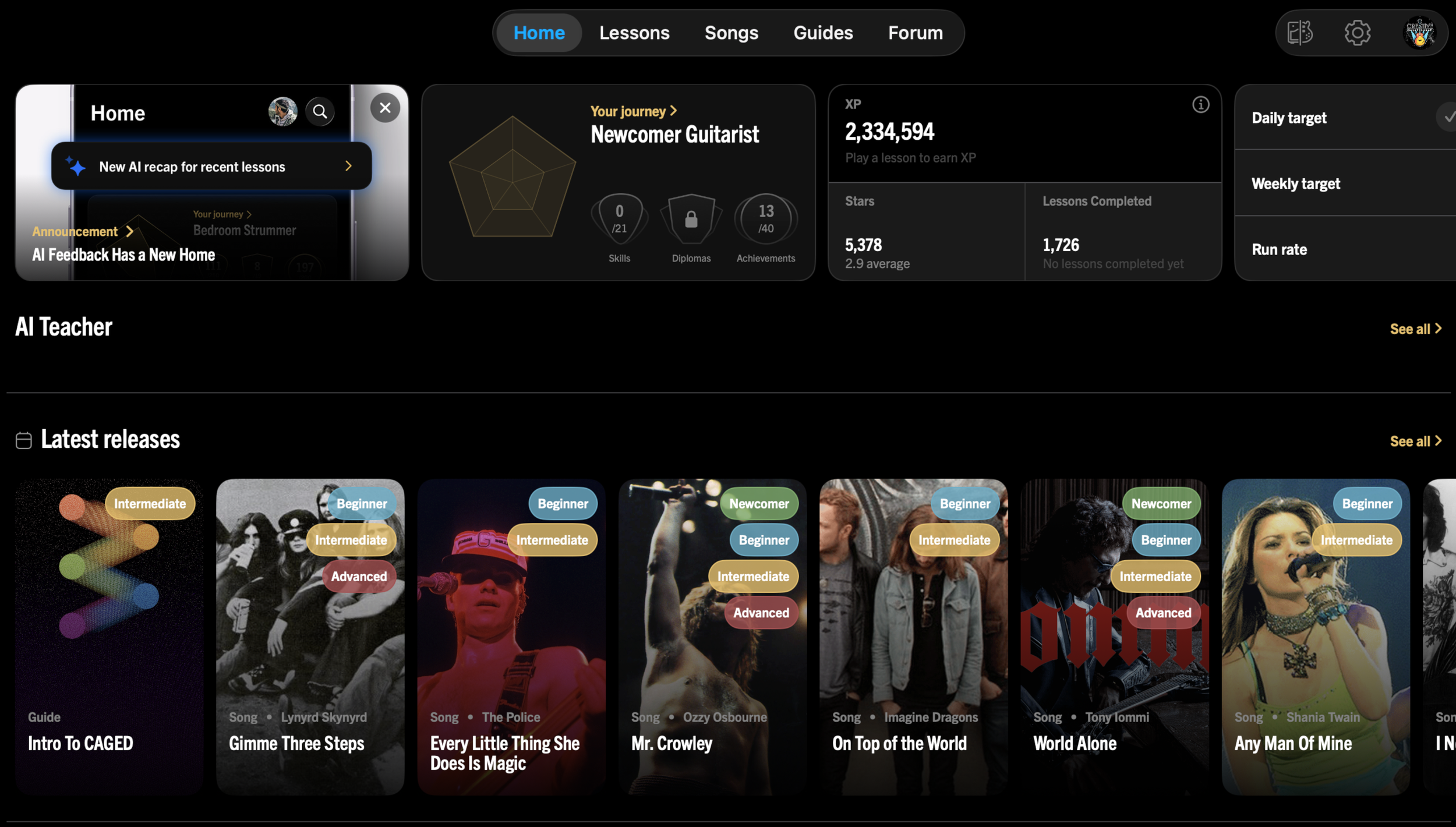Select the Run rate row

1345,249
